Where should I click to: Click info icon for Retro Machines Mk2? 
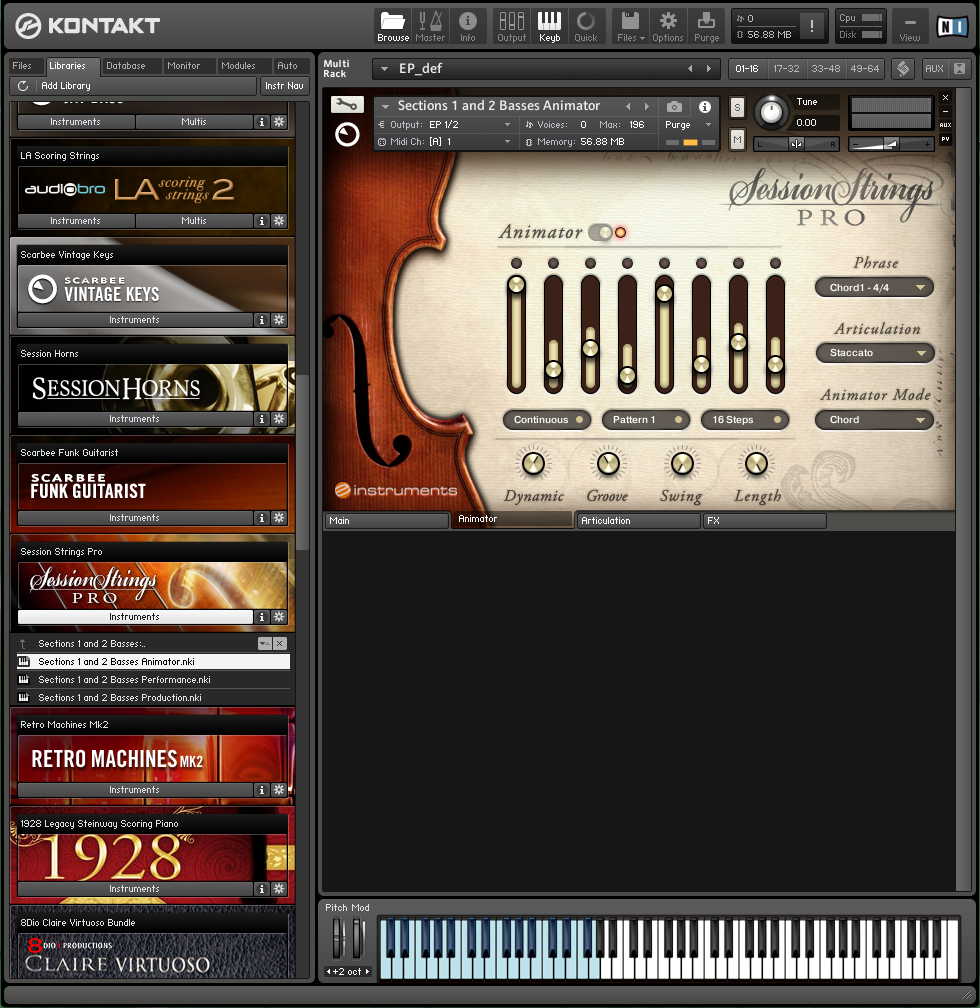point(261,789)
